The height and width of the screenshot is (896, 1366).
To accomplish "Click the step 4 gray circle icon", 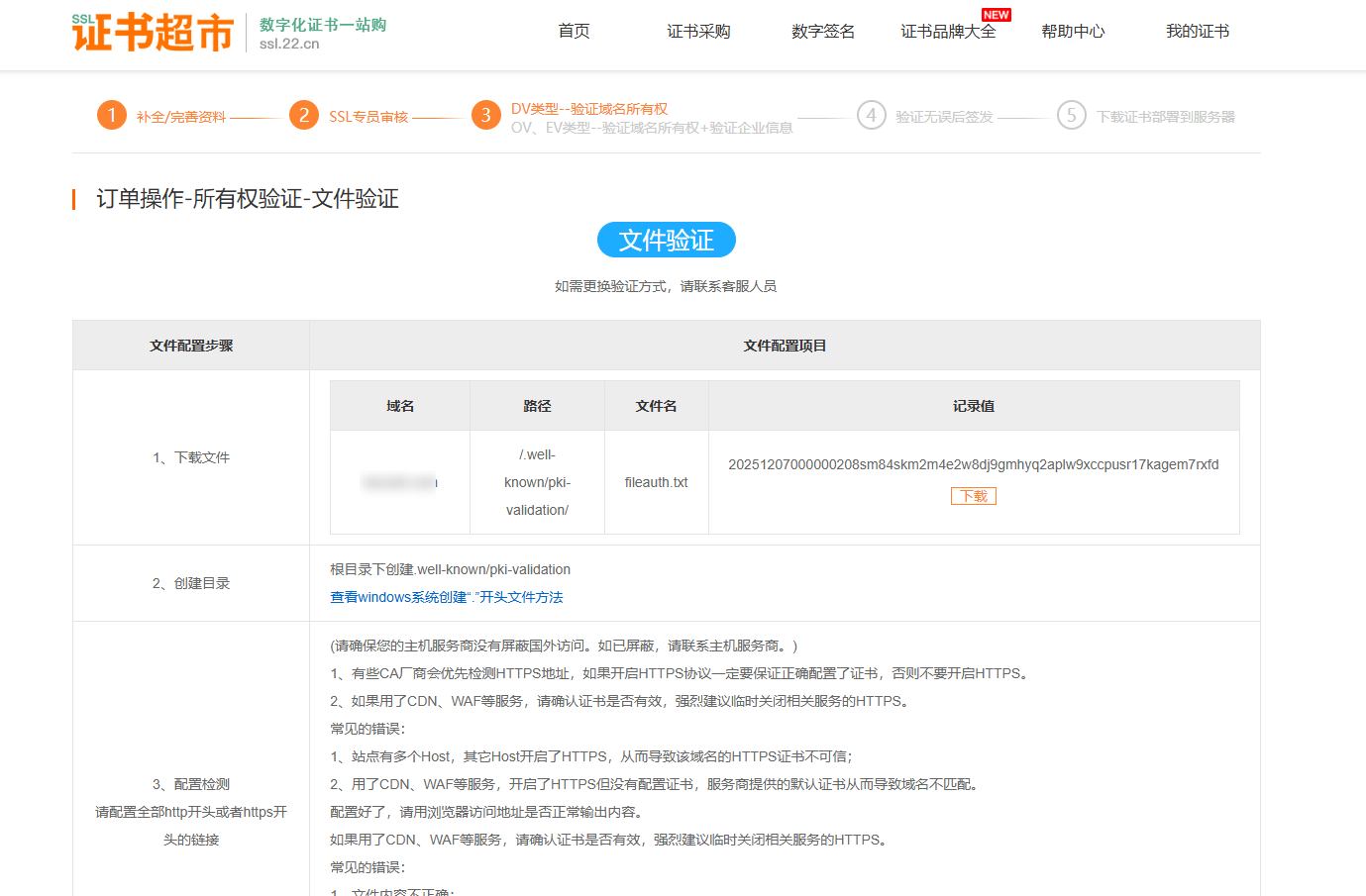I will pos(871,116).
